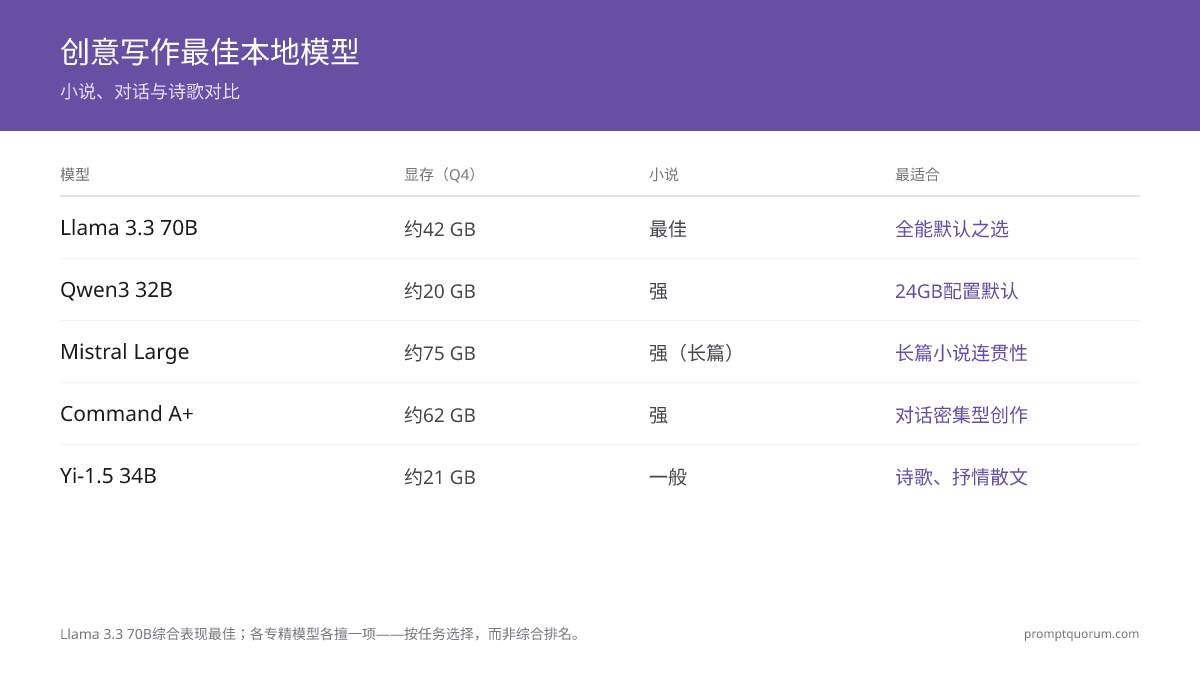Click the subtitle 小说、对话与诗歌对比
The image size is (1200, 675).
pos(150,92)
